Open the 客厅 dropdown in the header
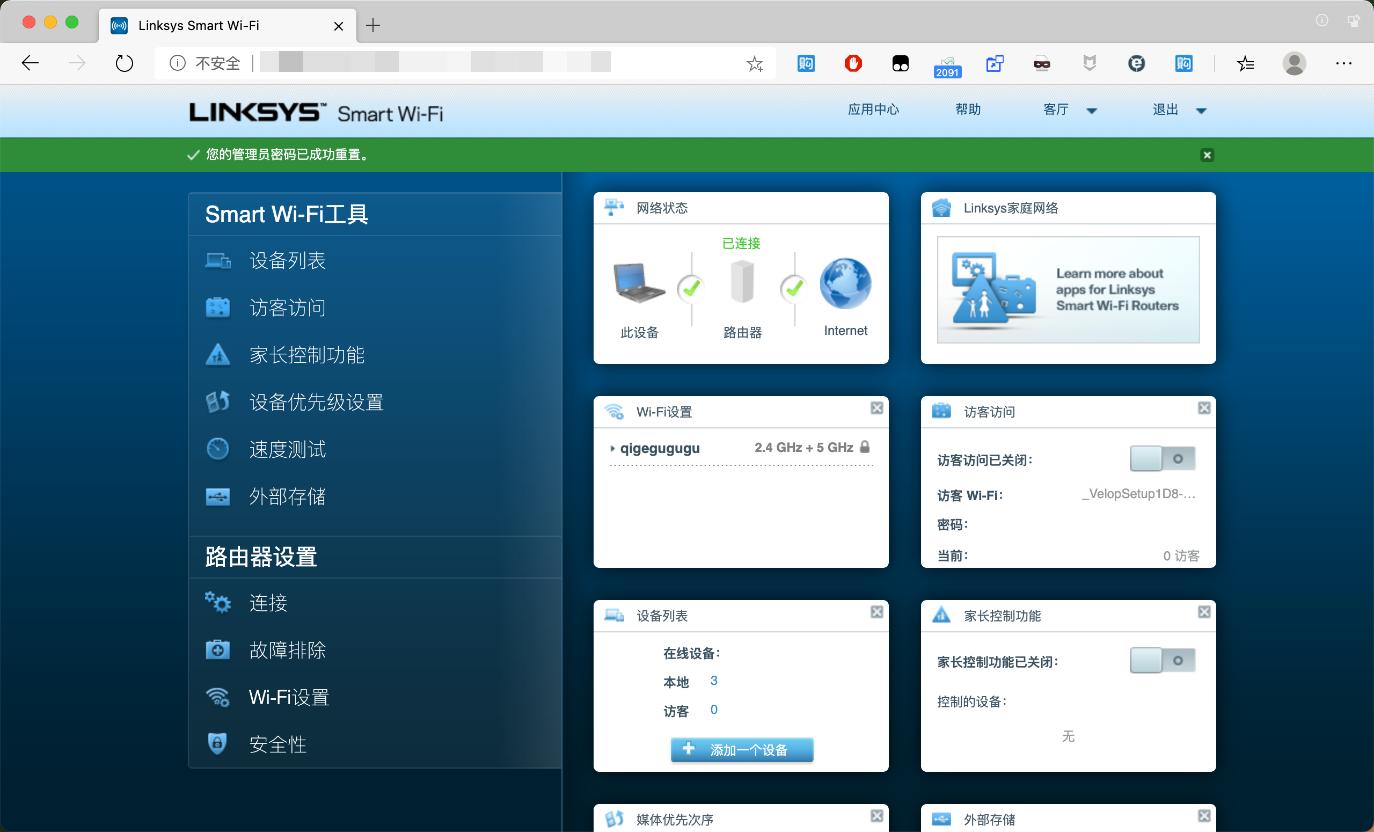 click(1091, 110)
